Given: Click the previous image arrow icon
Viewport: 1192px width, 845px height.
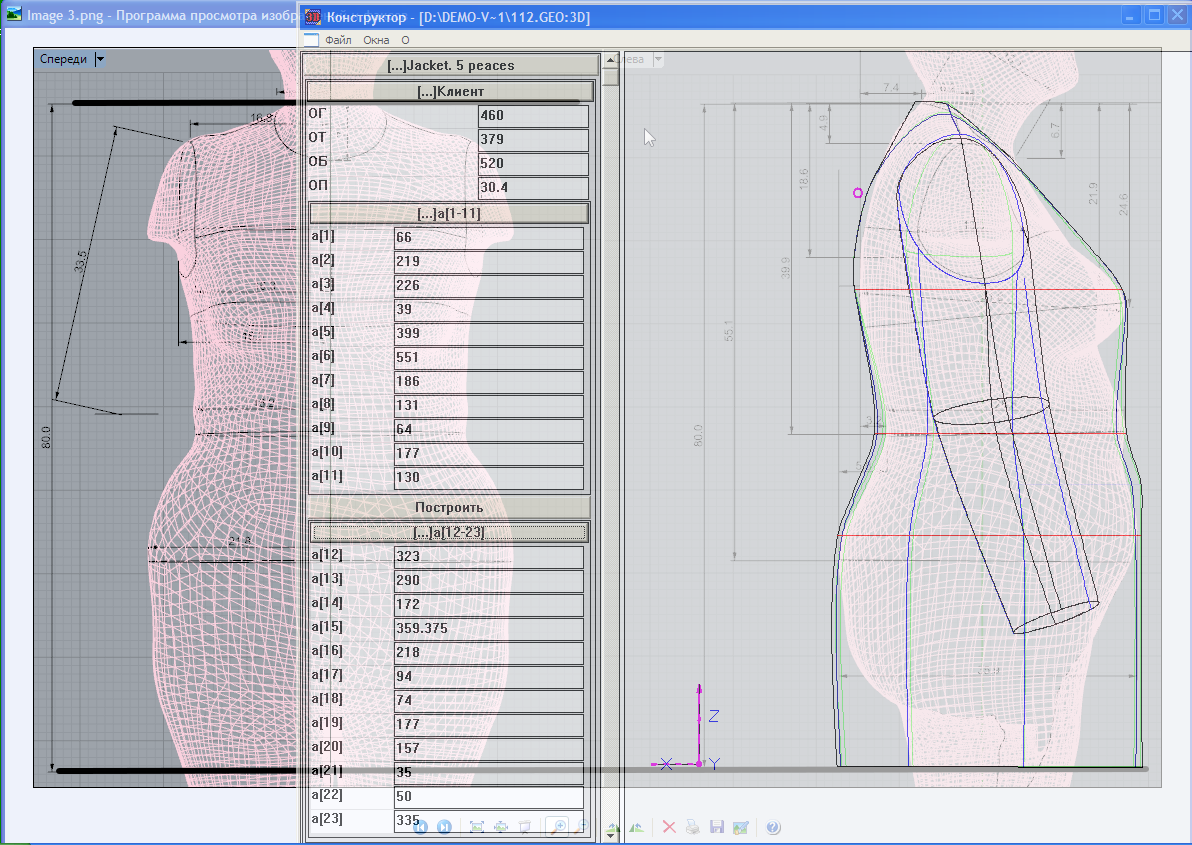Looking at the screenshot, I should 421,827.
